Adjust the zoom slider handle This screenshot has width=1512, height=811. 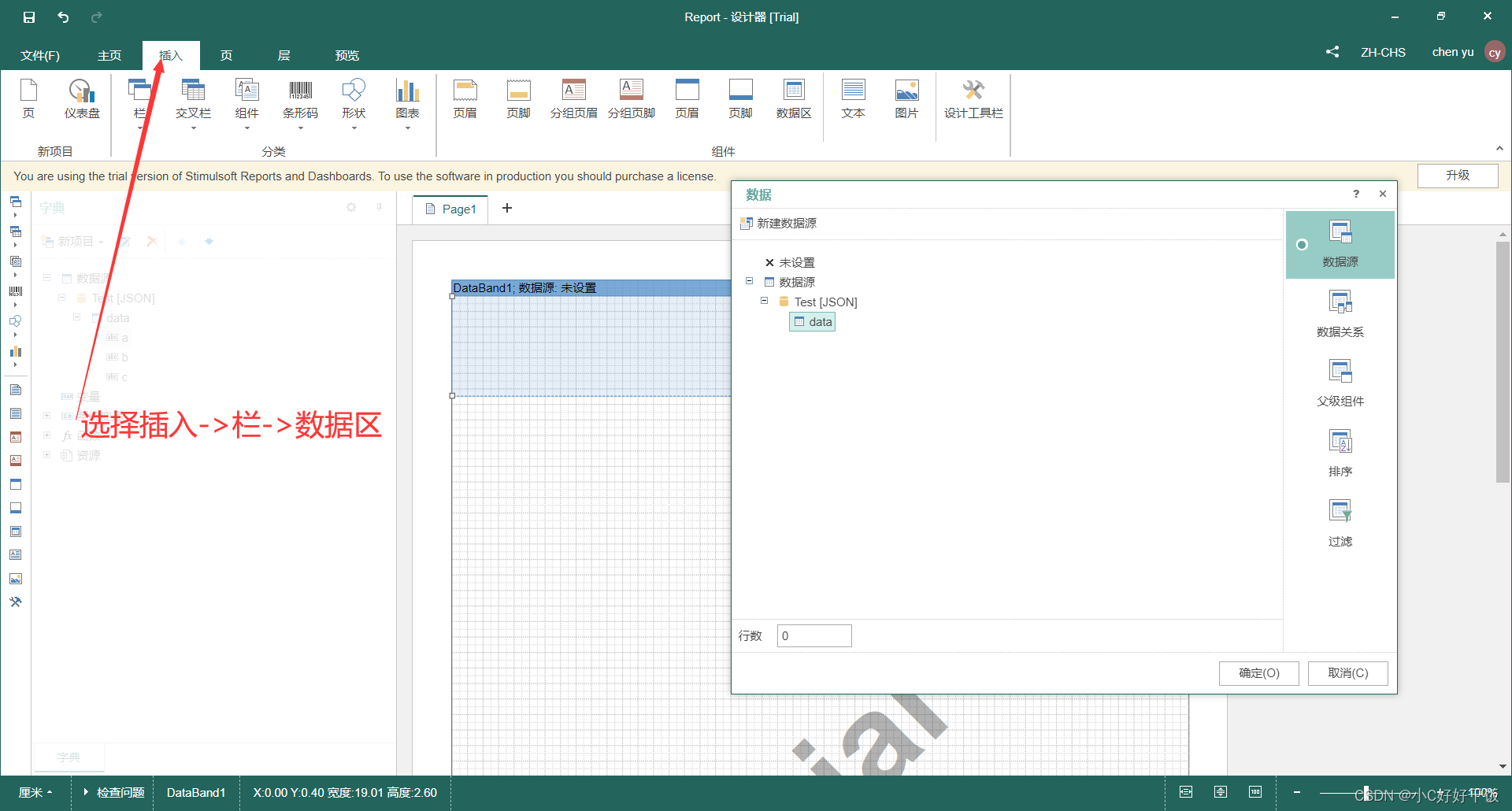pyautogui.click(x=1367, y=793)
